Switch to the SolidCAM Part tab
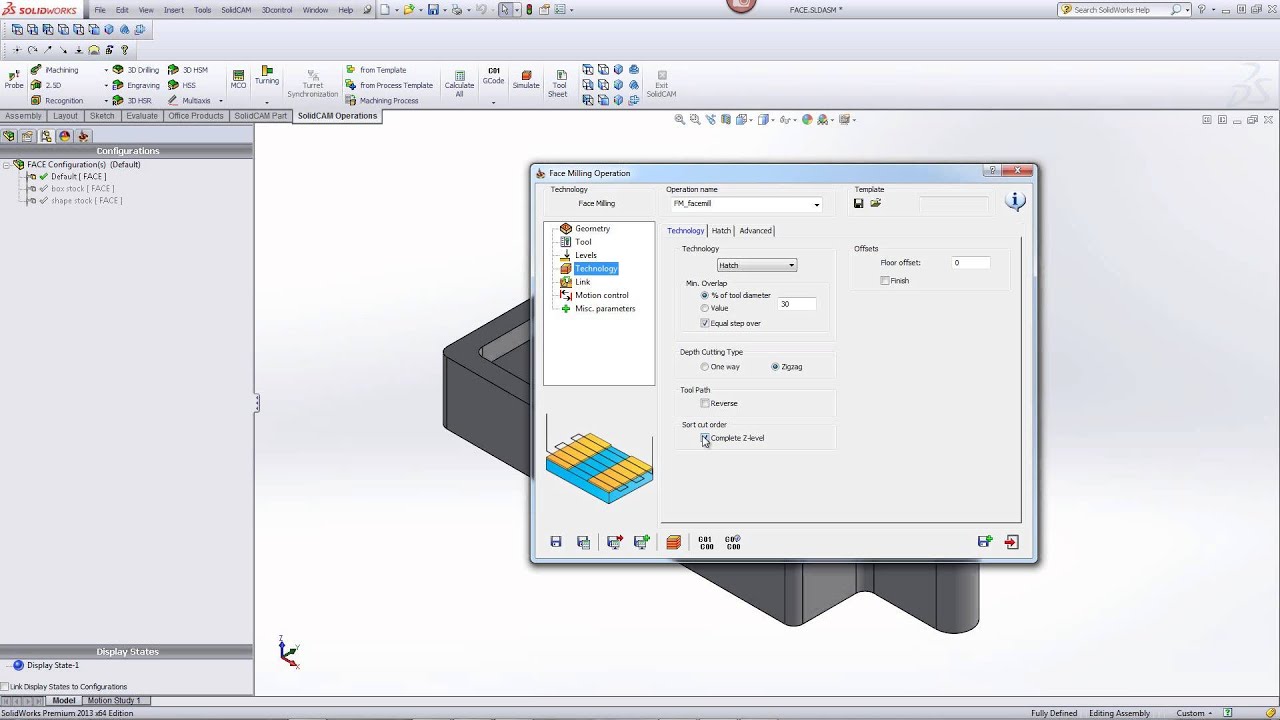The width and height of the screenshot is (1280, 720). pyautogui.click(x=260, y=116)
